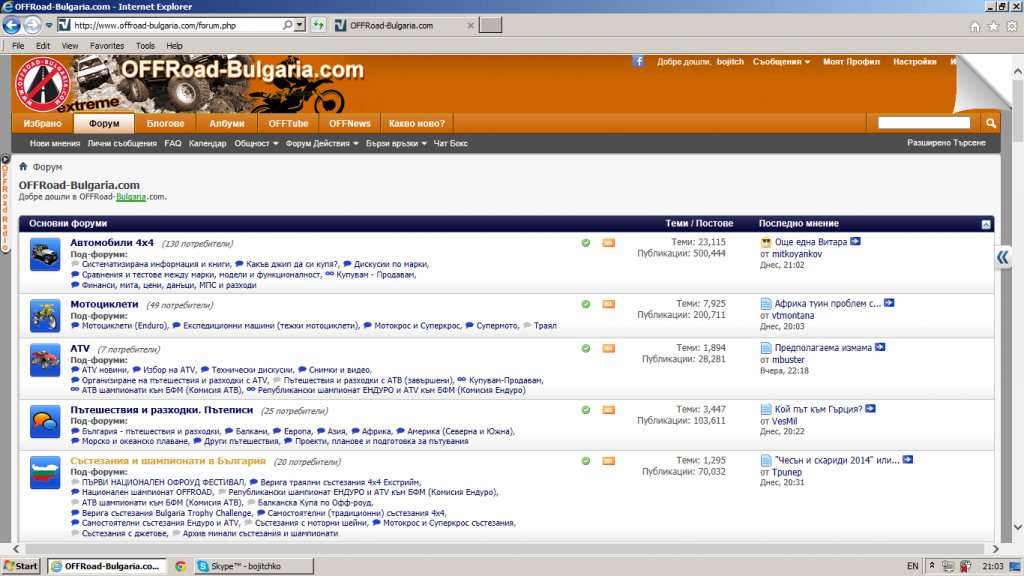
Task: Go to last post arrow for Предполагаема измама
Action: coord(880,347)
